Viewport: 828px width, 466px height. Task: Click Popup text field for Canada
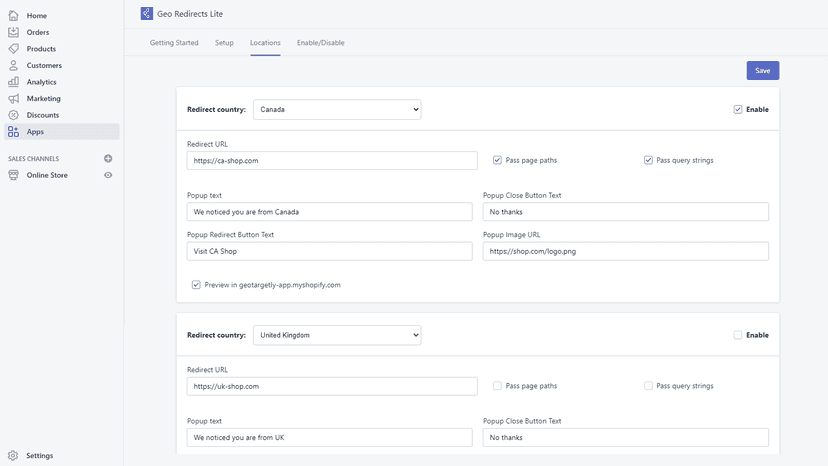click(x=330, y=212)
